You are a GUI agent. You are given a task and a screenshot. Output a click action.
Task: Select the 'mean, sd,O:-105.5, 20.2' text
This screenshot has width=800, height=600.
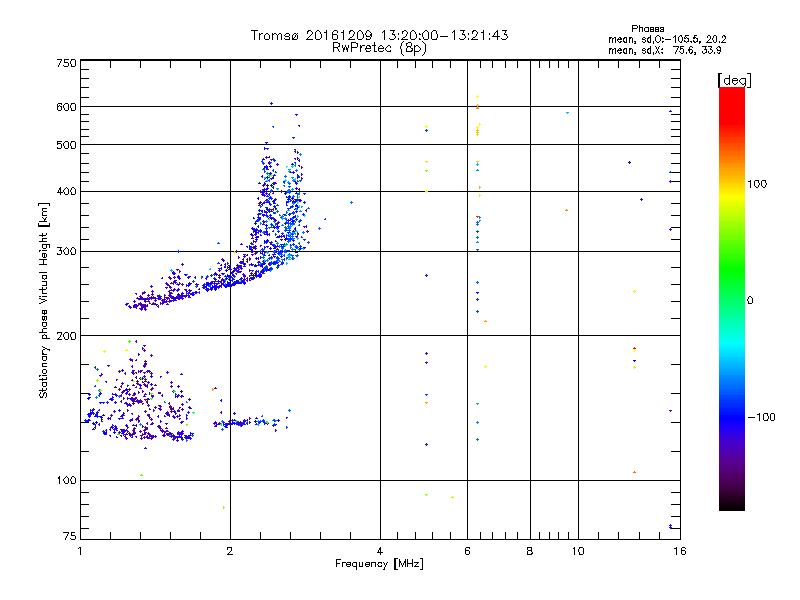(667, 39)
